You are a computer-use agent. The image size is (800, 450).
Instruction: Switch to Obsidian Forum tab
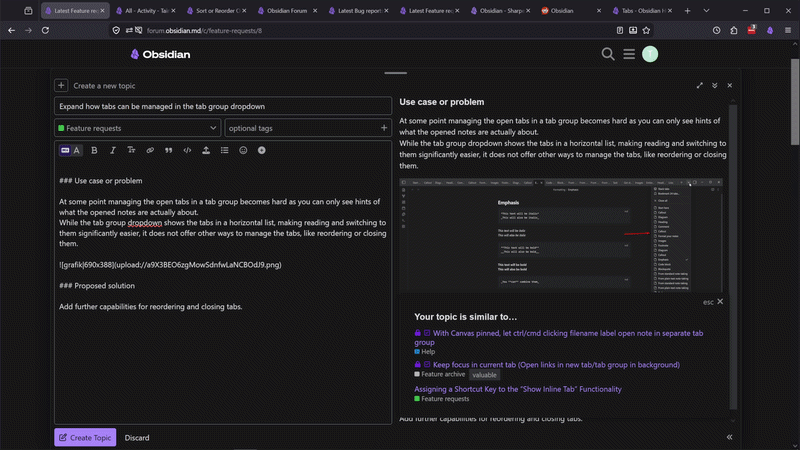(288, 10)
